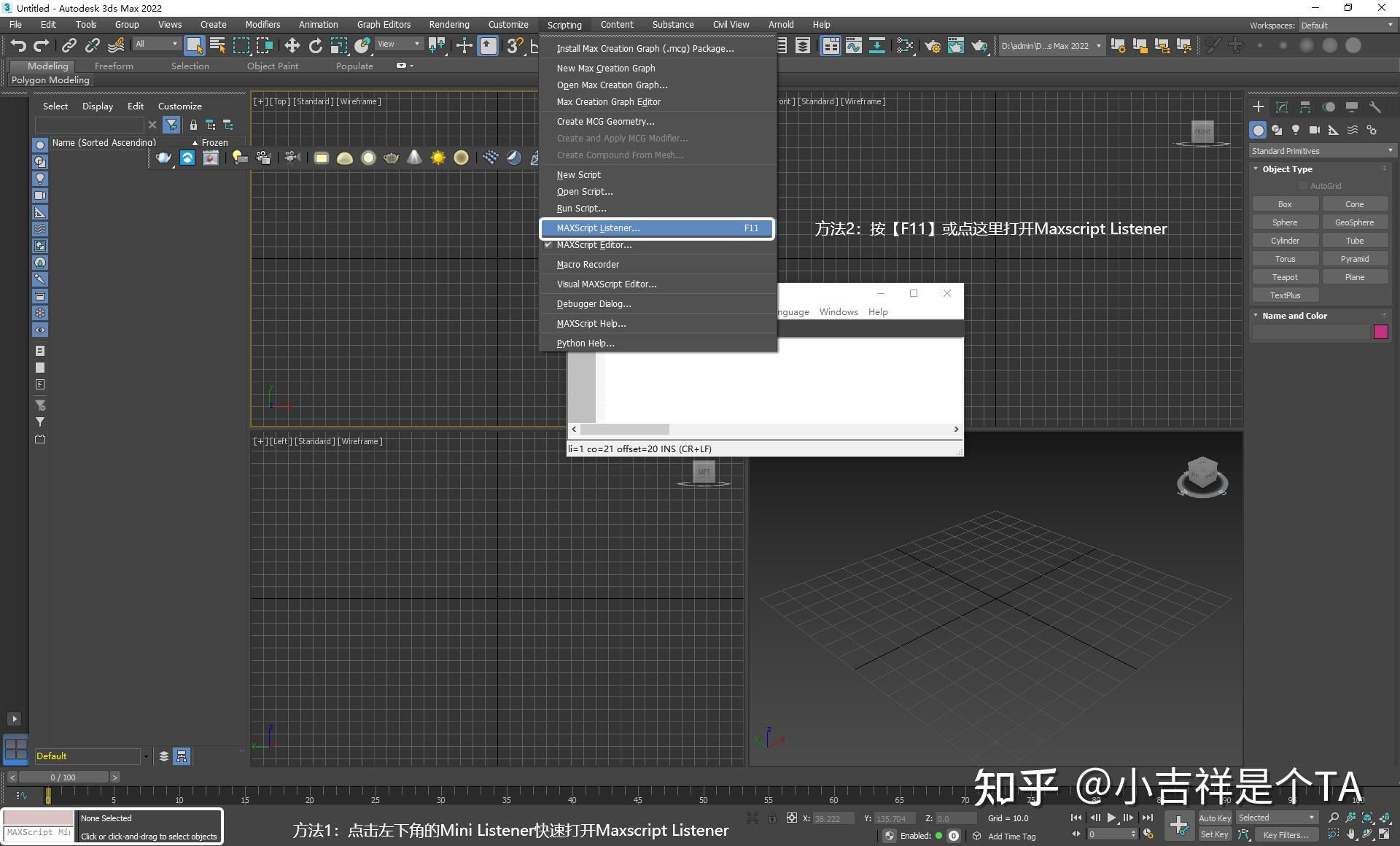Click the Lights category icon in Create panel
The width and height of the screenshot is (1400, 846).
[x=1295, y=130]
